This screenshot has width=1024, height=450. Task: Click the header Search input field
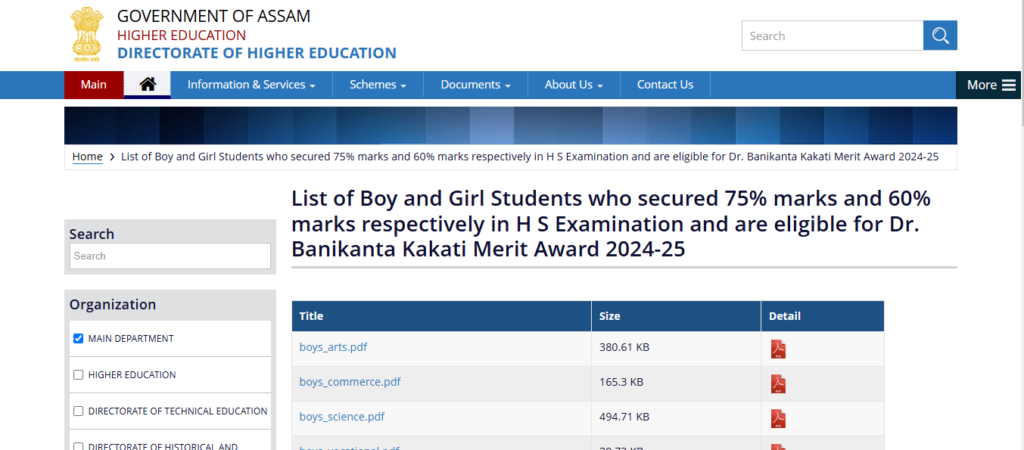coord(832,35)
